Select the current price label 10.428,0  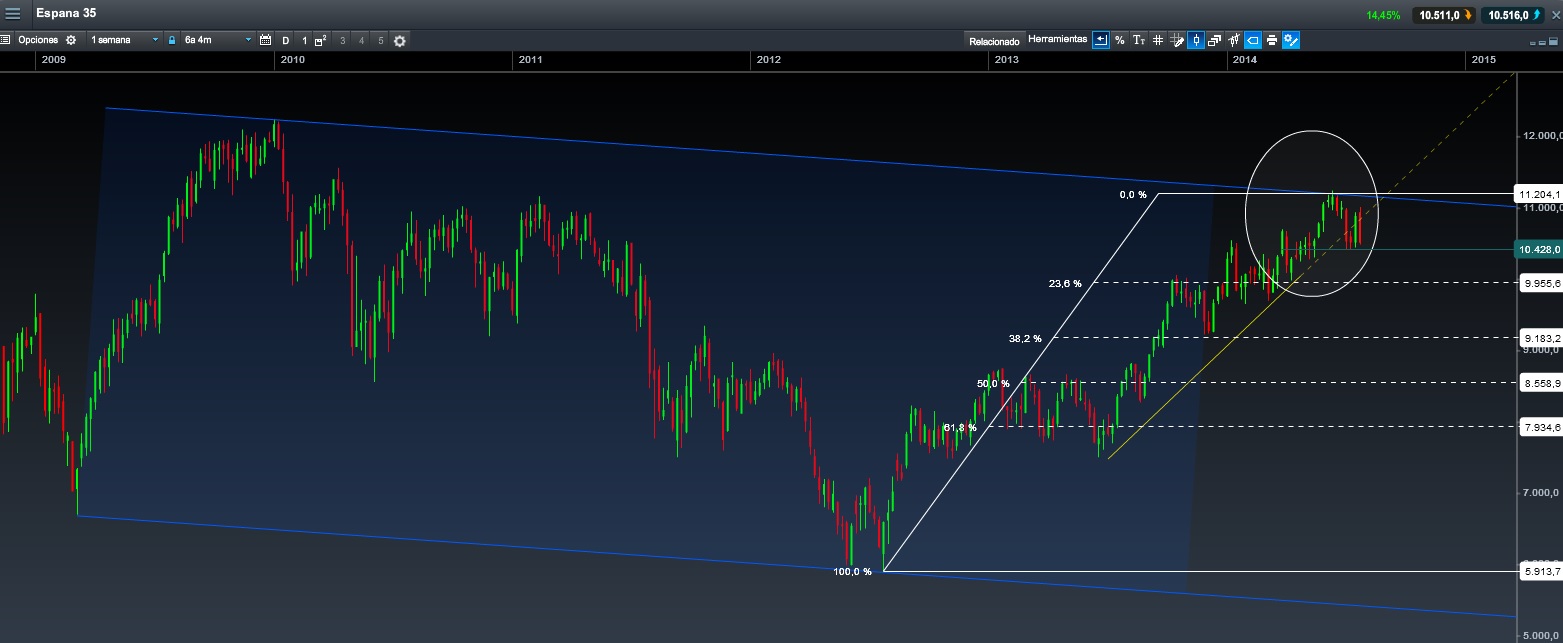point(1539,249)
